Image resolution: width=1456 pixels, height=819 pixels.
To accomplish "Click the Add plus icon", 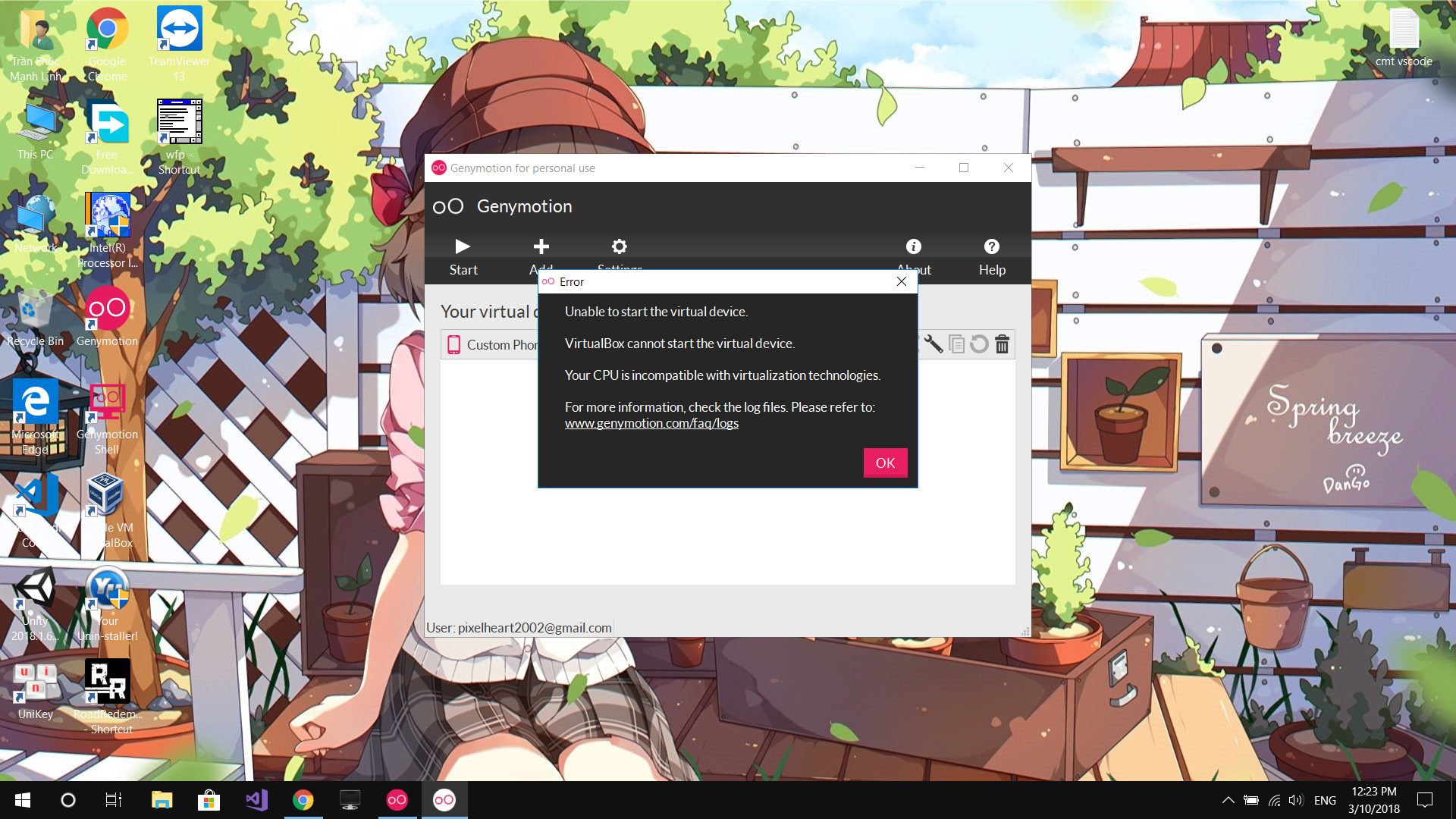I will pyautogui.click(x=541, y=246).
